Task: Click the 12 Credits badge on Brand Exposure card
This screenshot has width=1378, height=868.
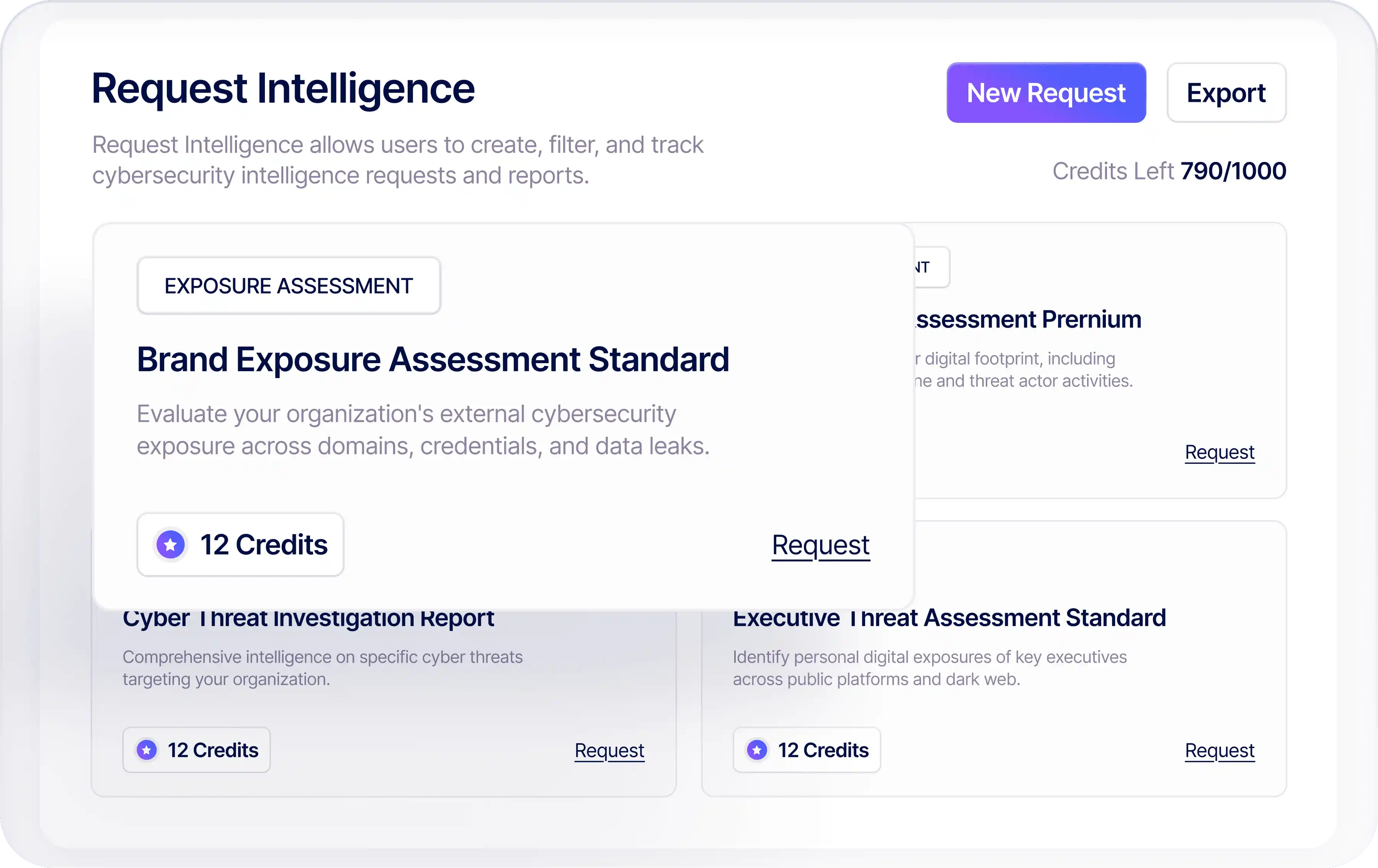Action: 240,544
